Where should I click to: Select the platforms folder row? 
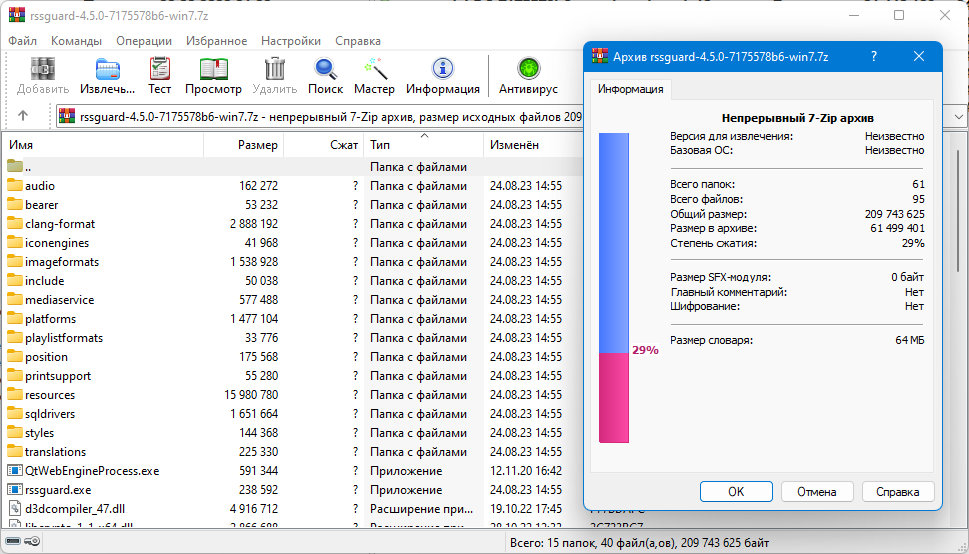click(x=292, y=318)
